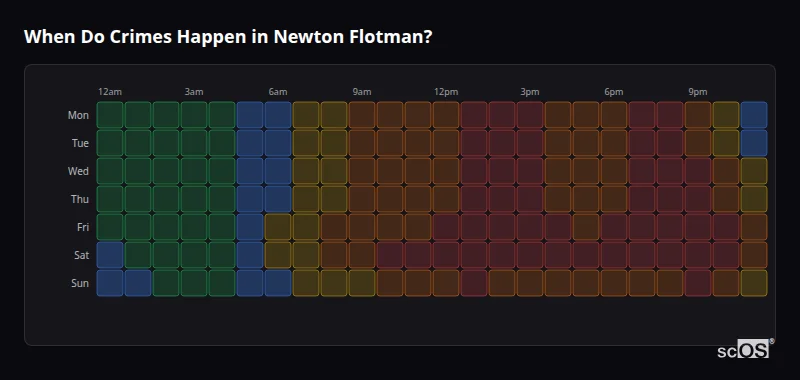Viewport: 800px width, 380px height.
Task: Select the Monday 11pm blue cell
Action: [754, 115]
